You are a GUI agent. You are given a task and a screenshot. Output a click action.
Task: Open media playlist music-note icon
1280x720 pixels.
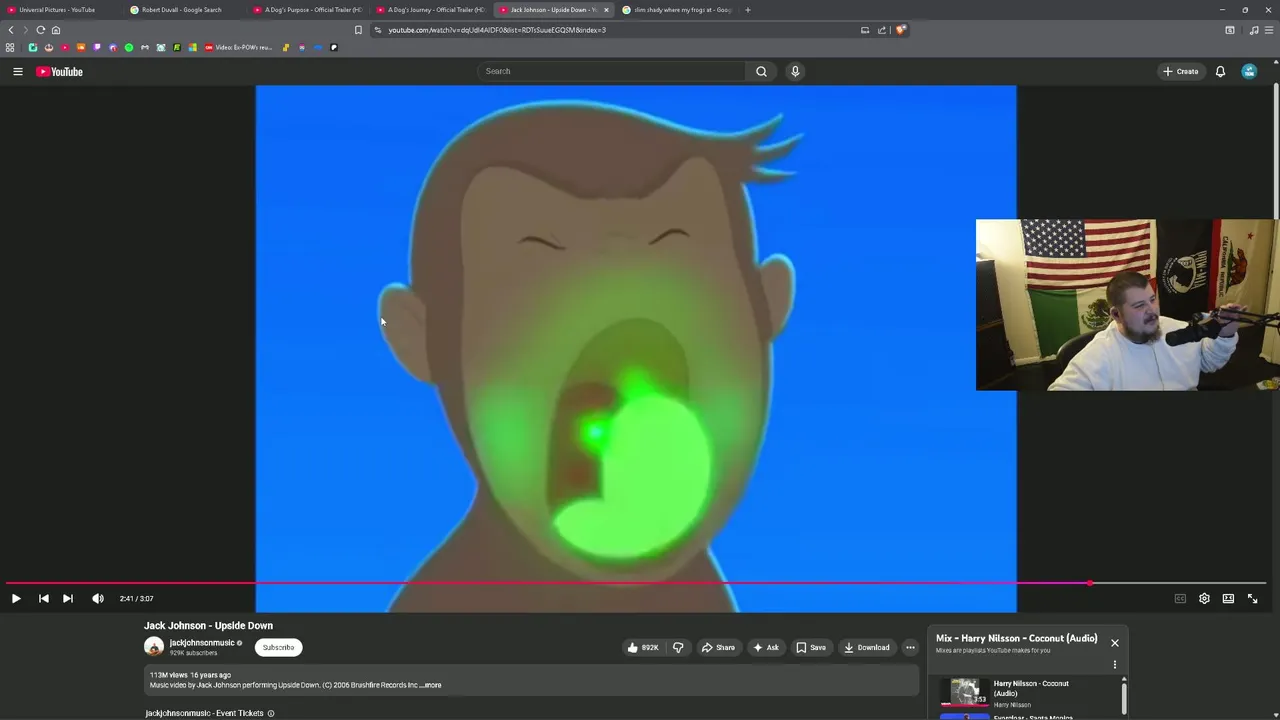click(1254, 30)
